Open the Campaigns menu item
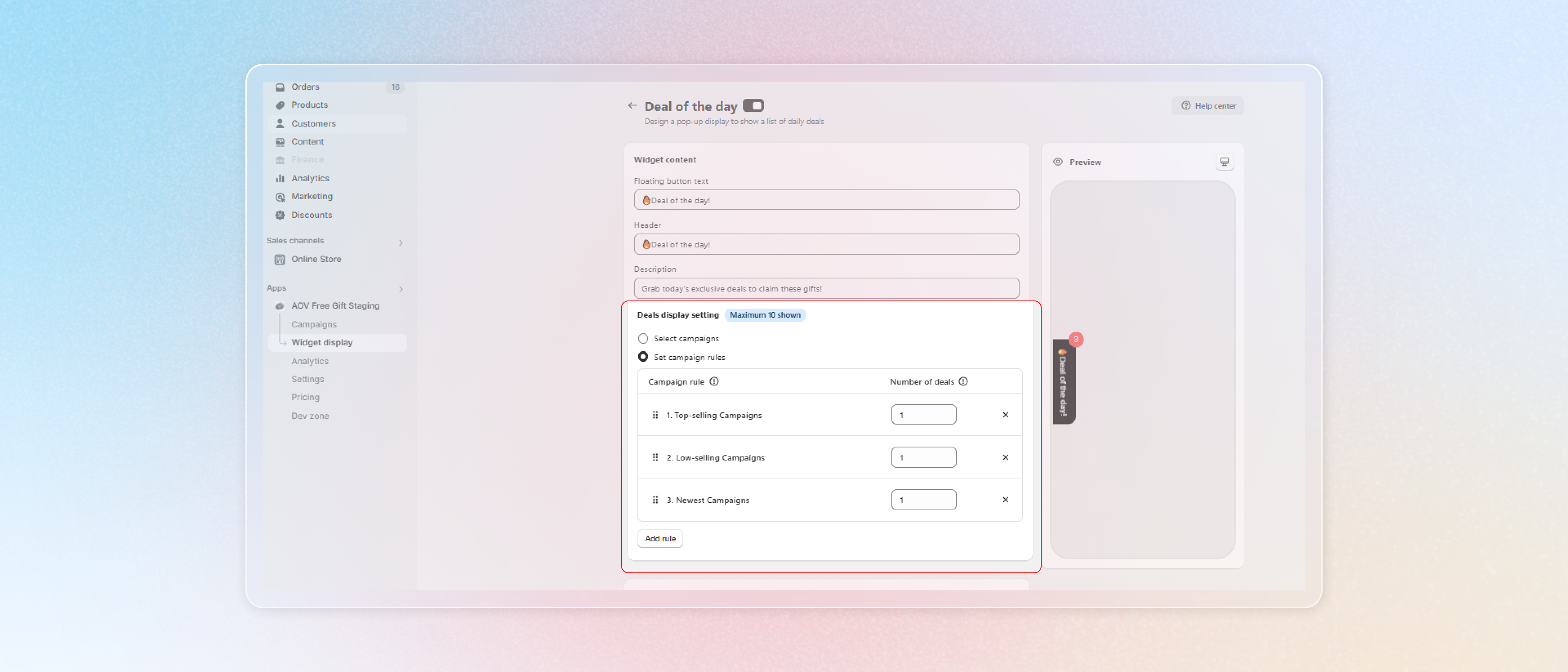1568x672 pixels. click(x=314, y=325)
